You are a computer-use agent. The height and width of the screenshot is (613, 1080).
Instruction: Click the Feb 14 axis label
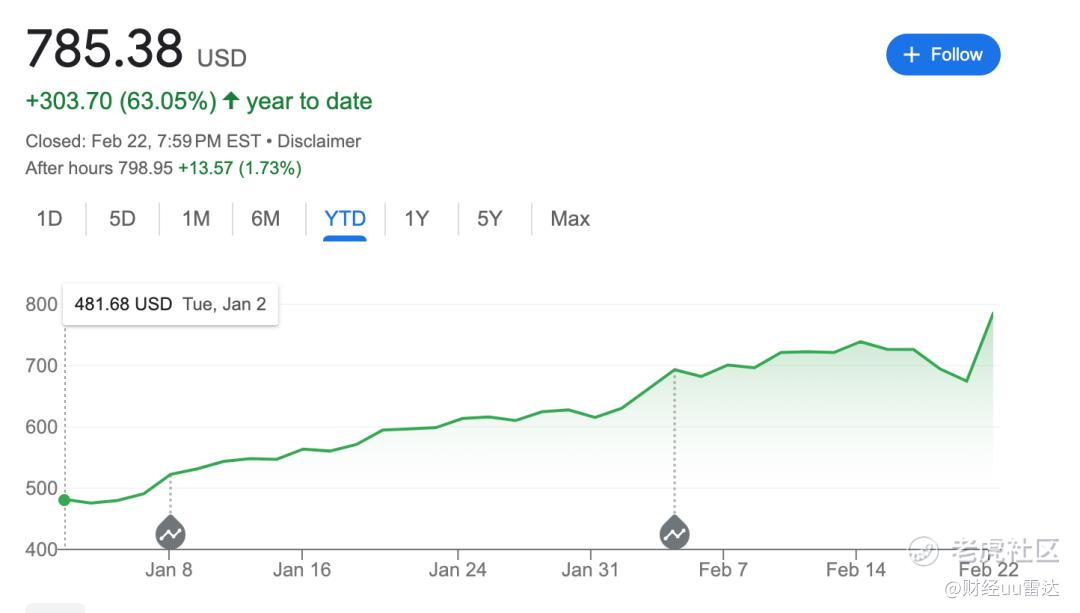(856, 570)
